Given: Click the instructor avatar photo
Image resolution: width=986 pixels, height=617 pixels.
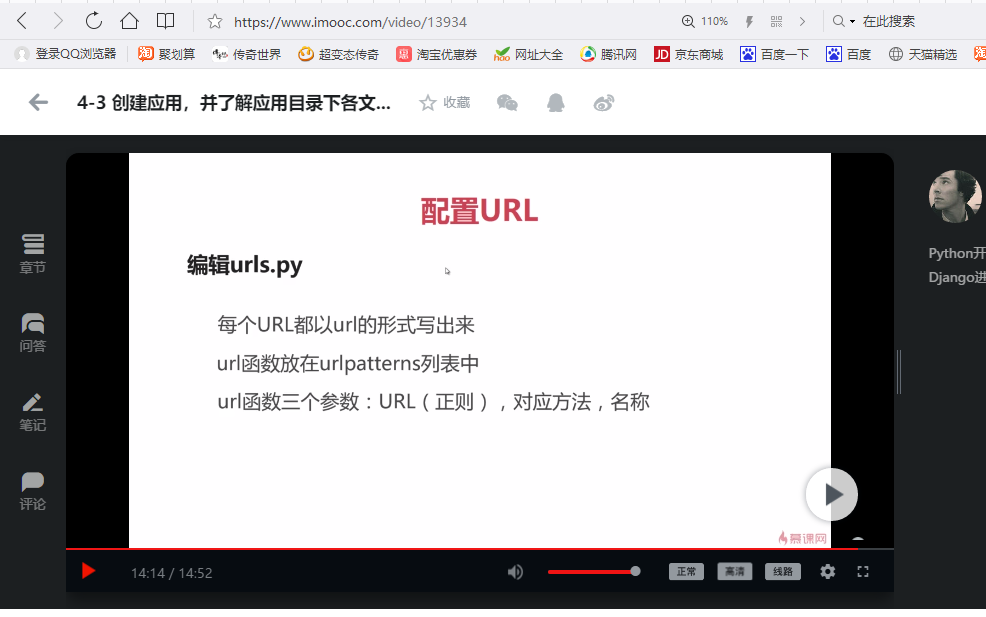Looking at the screenshot, I should coord(955,196).
